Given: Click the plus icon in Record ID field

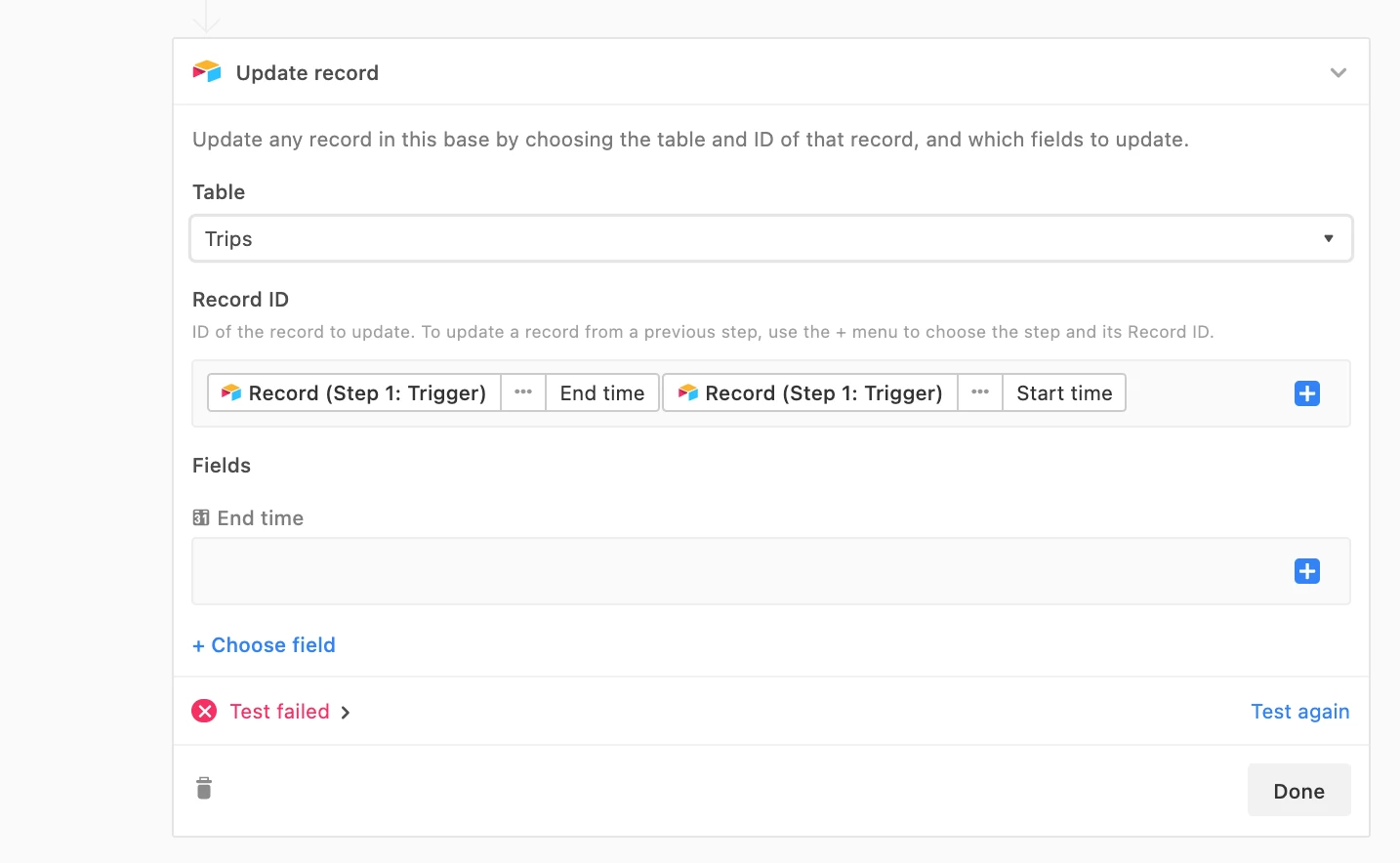Looking at the screenshot, I should pos(1307,393).
